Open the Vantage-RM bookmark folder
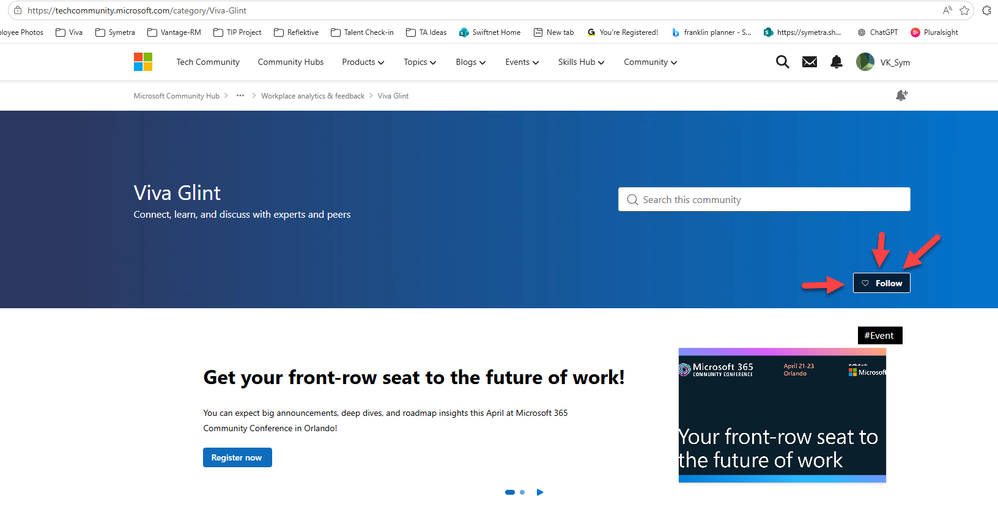The image size is (998, 518). pyautogui.click(x=174, y=32)
